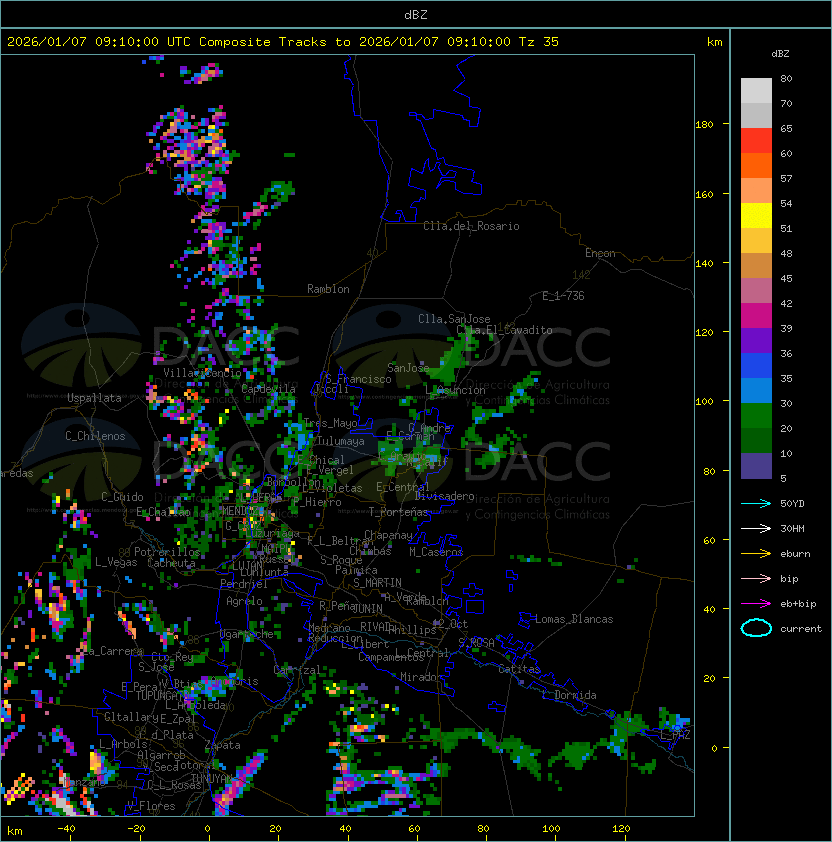Click the 'Uspallata' place label
Viewport: 832px width, 842px height.
tap(94, 398)
